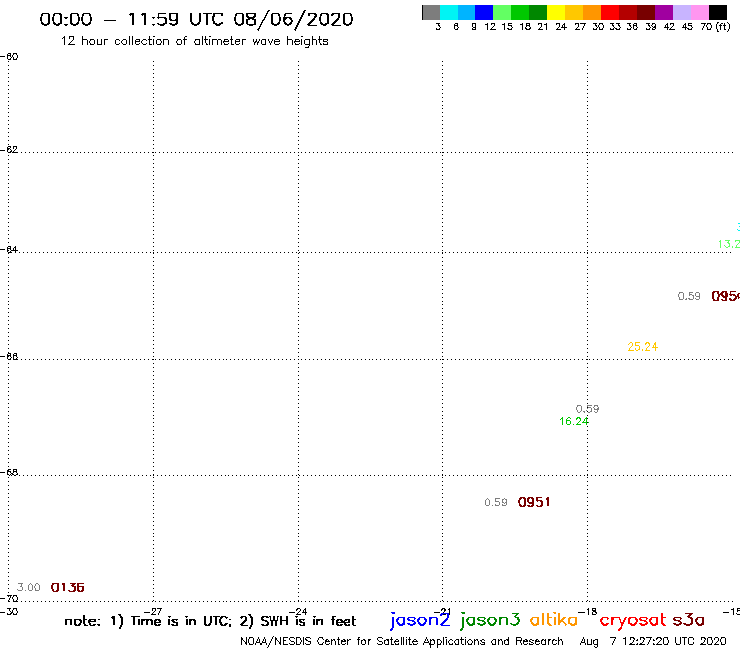Click the black swatch at the legend end
This screenshot has height=650, width=740.
[x=718, y=12]
